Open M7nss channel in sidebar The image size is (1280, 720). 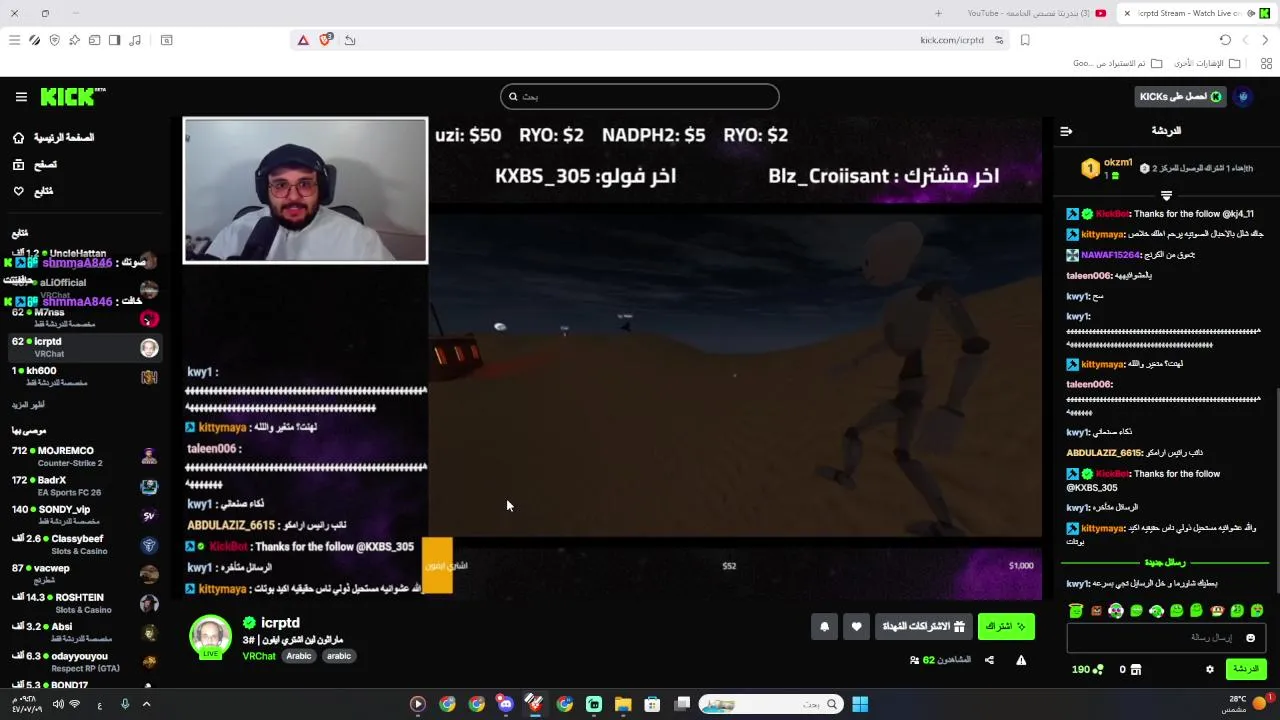[84, 317]
